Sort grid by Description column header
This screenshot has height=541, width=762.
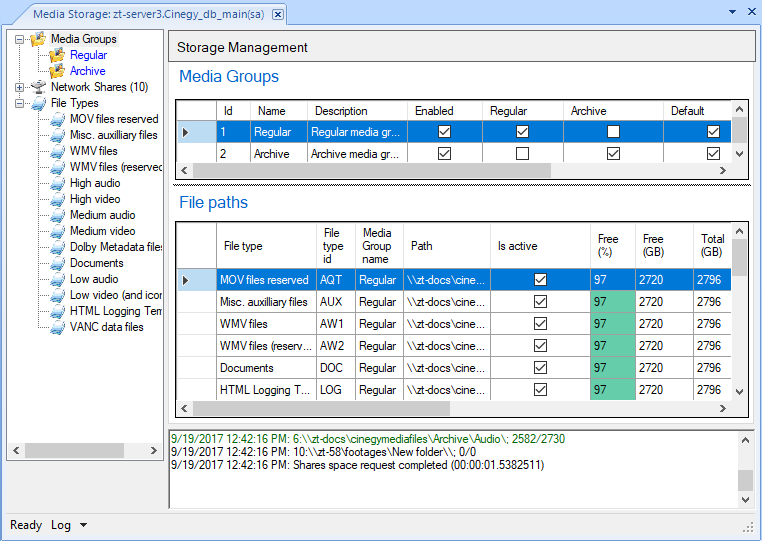click(x=357, y=111)
